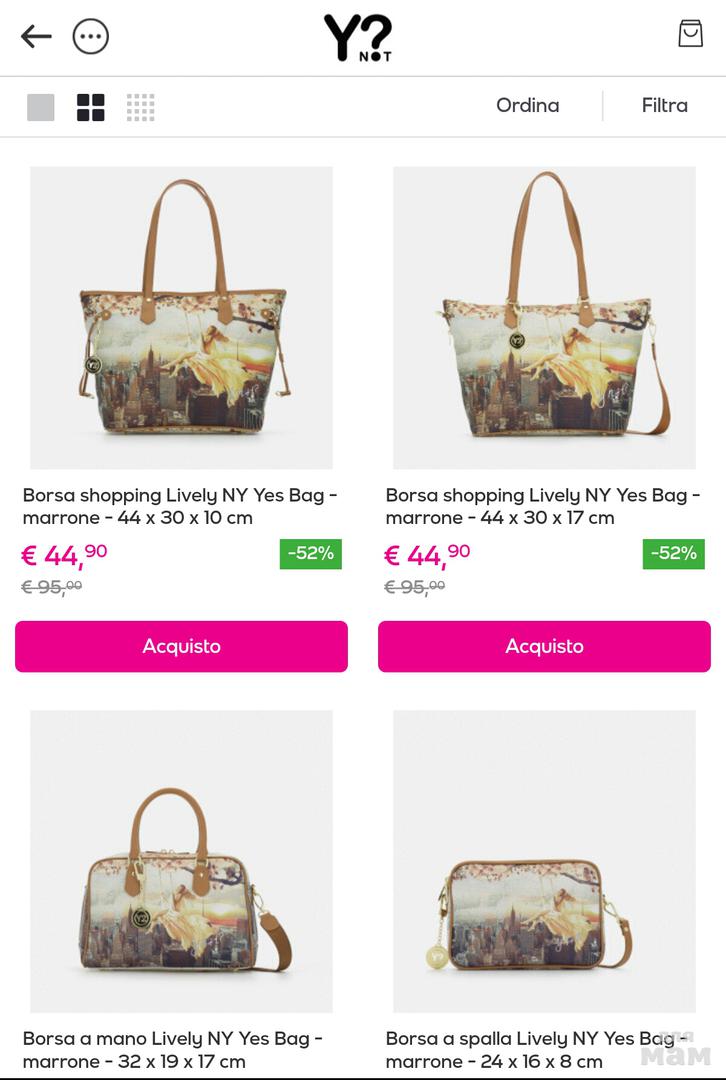This screenshot has height=1080, width=726.
Task: Buy the 44 x 30 x 17 cm shopping bag
Action: pyautogui.click(x=544, y=646)
